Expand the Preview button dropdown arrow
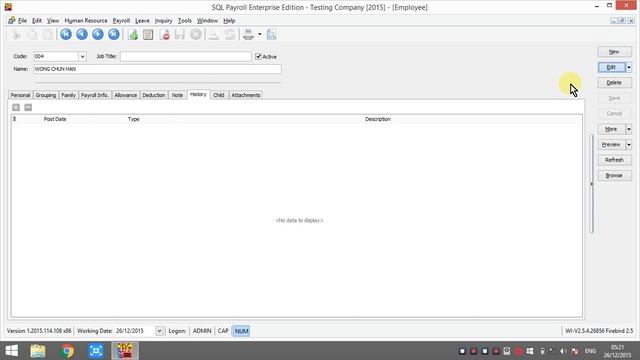 pos(629,144)
